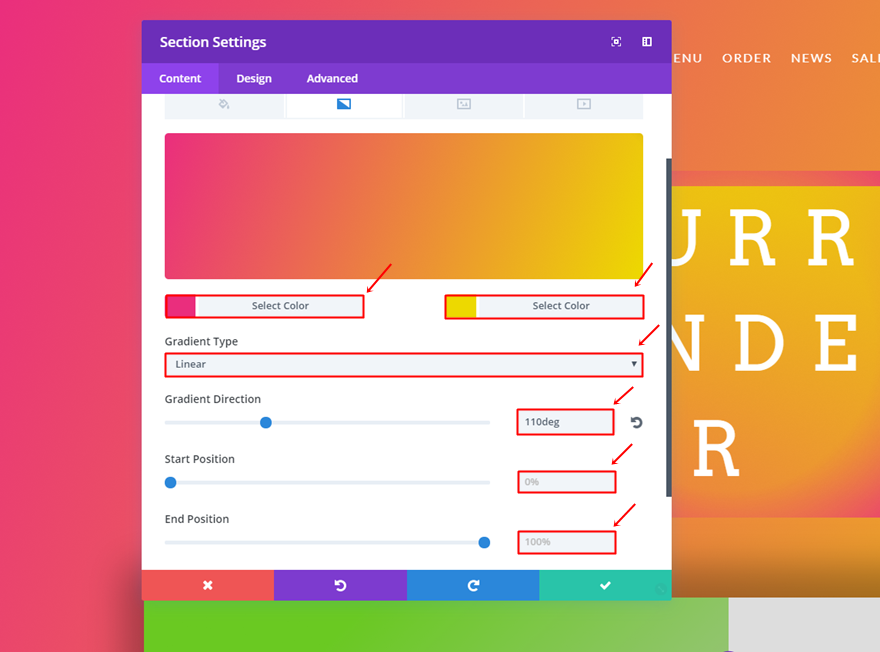Viewport: 880px width, 652px height.
Task: Click the Gradient Type label
Action: 201,341
